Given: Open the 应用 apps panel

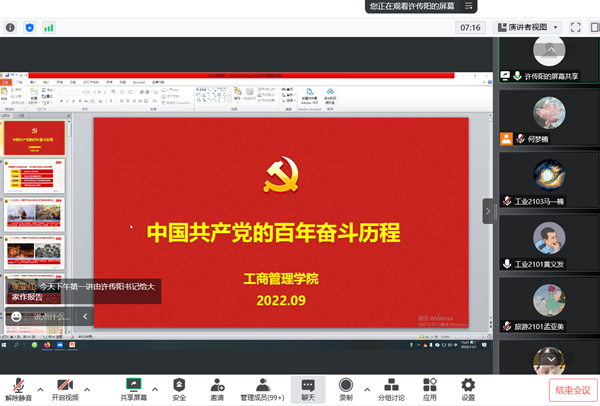Looking at the screenshot, I should (x=430, y=390).
